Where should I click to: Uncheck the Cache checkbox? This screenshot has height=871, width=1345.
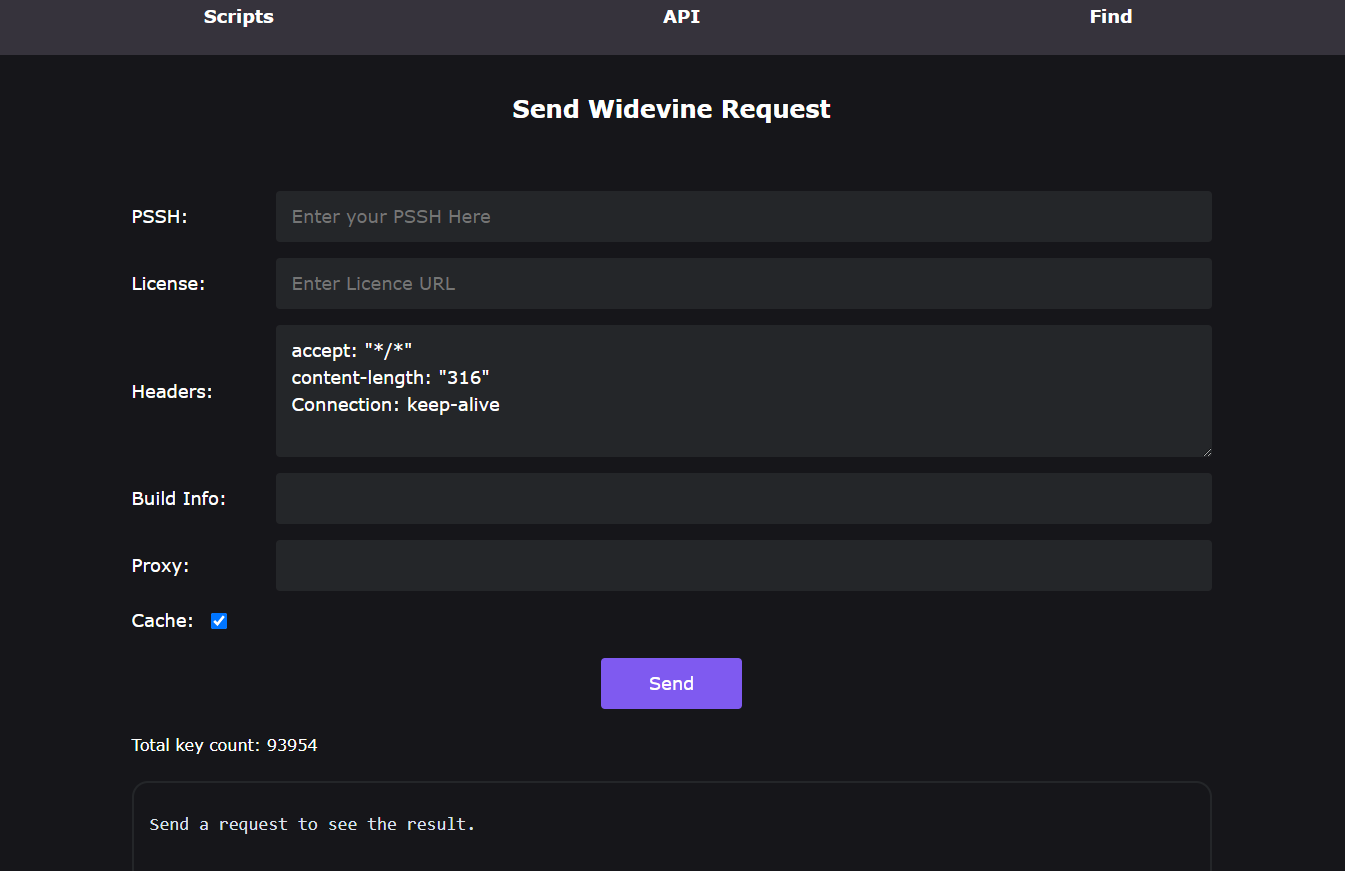tap(219, 621)
